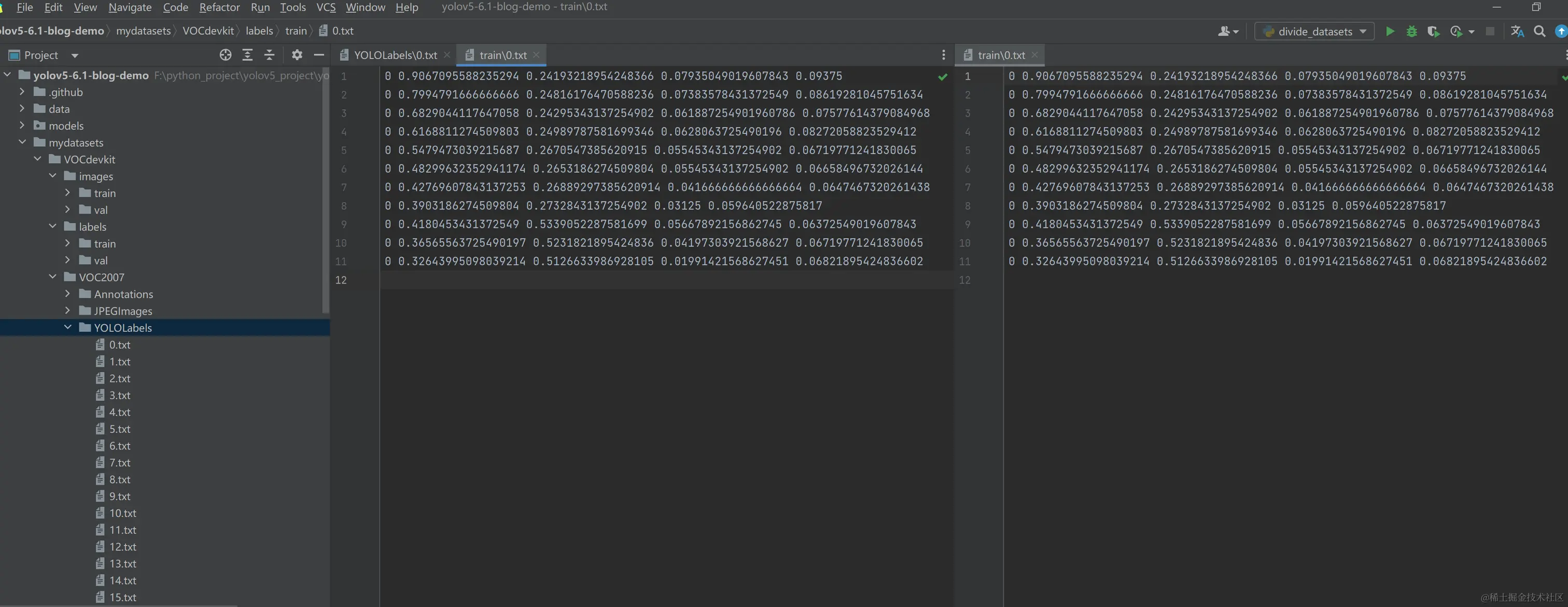Select the right split train\0.txt tab
The height and width of the screenshot is (607, 1568).
(1001, 55)
